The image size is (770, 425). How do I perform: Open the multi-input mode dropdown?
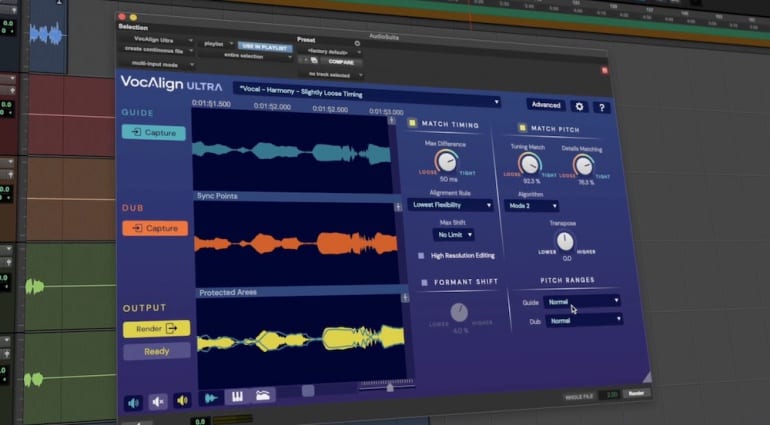tap(158, 64)
